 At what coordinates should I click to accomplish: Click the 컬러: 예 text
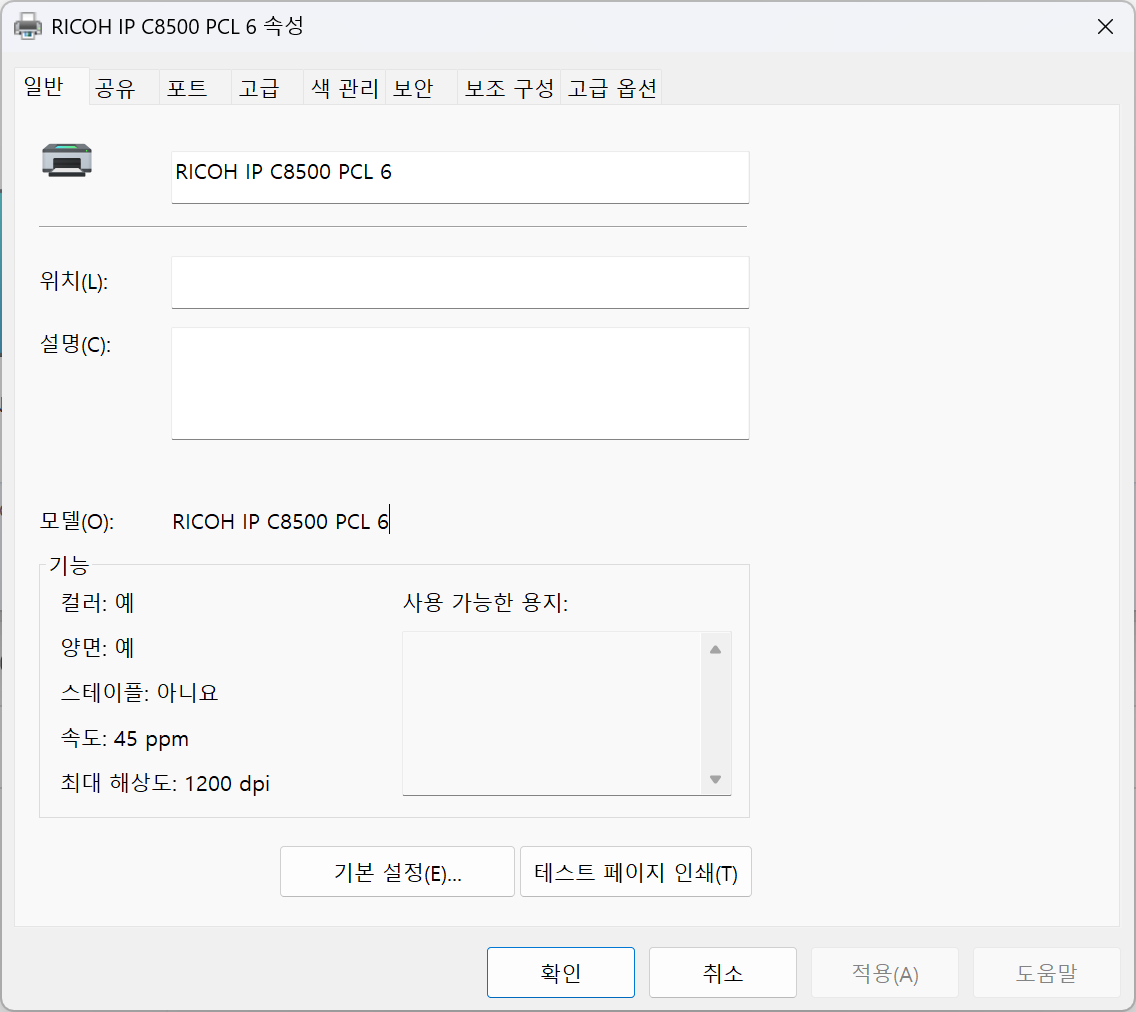(97, 603)
